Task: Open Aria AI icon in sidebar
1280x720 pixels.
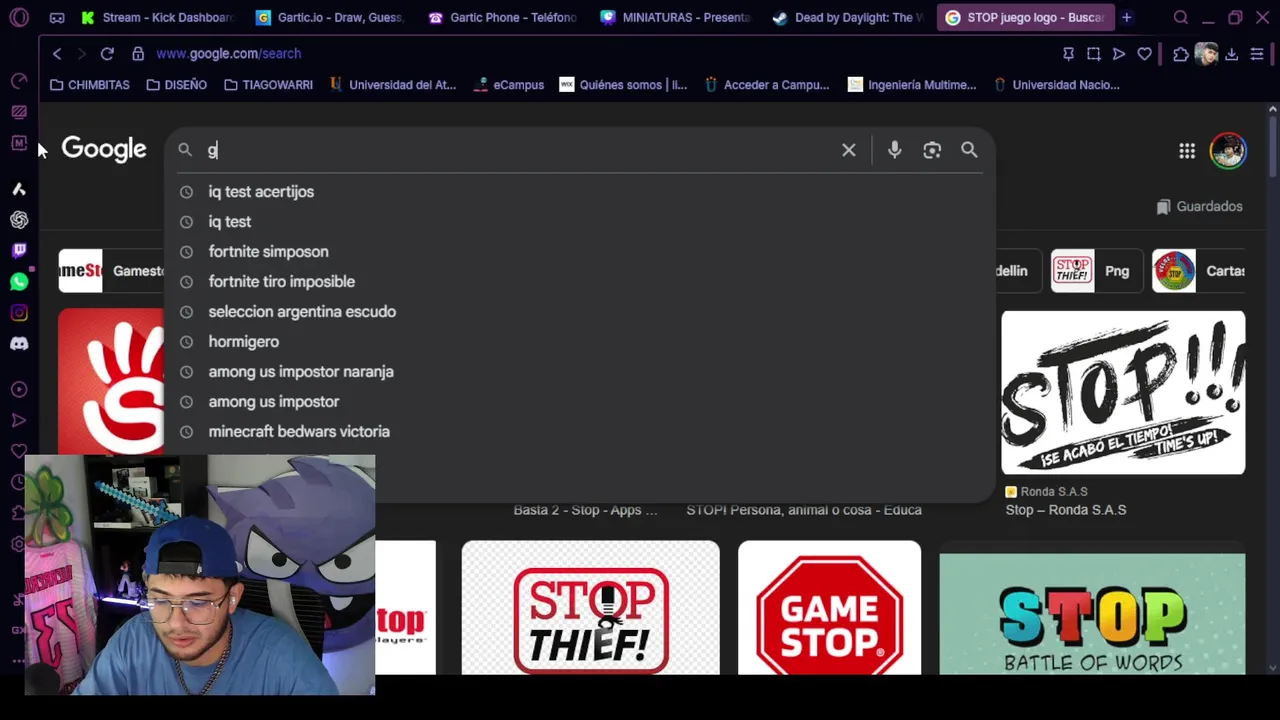Action: click(x=19, y=189)
